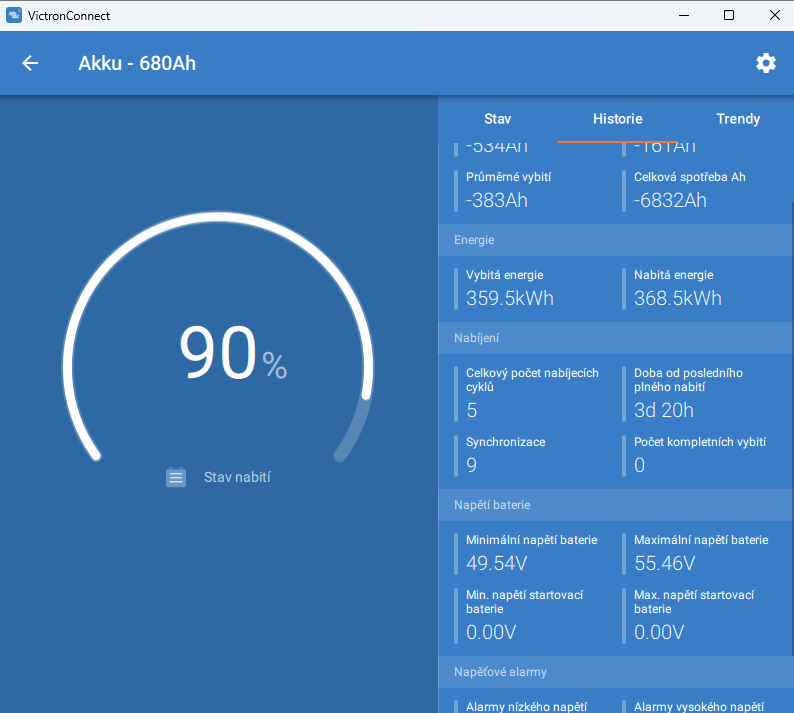Click Celkový počet nabíjecích cyklů entry
The width and height of the screenshot is (794, 713).
[532, 392]
